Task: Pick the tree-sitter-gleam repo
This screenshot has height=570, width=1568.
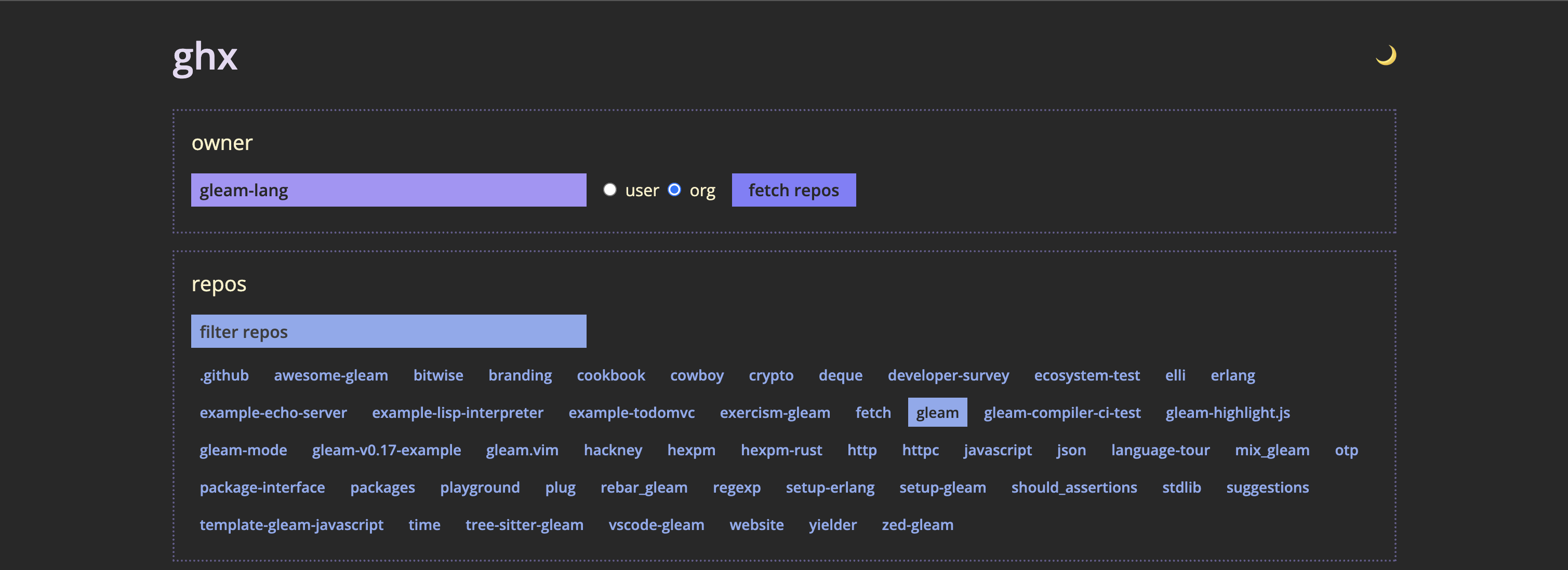Action: 524,525
